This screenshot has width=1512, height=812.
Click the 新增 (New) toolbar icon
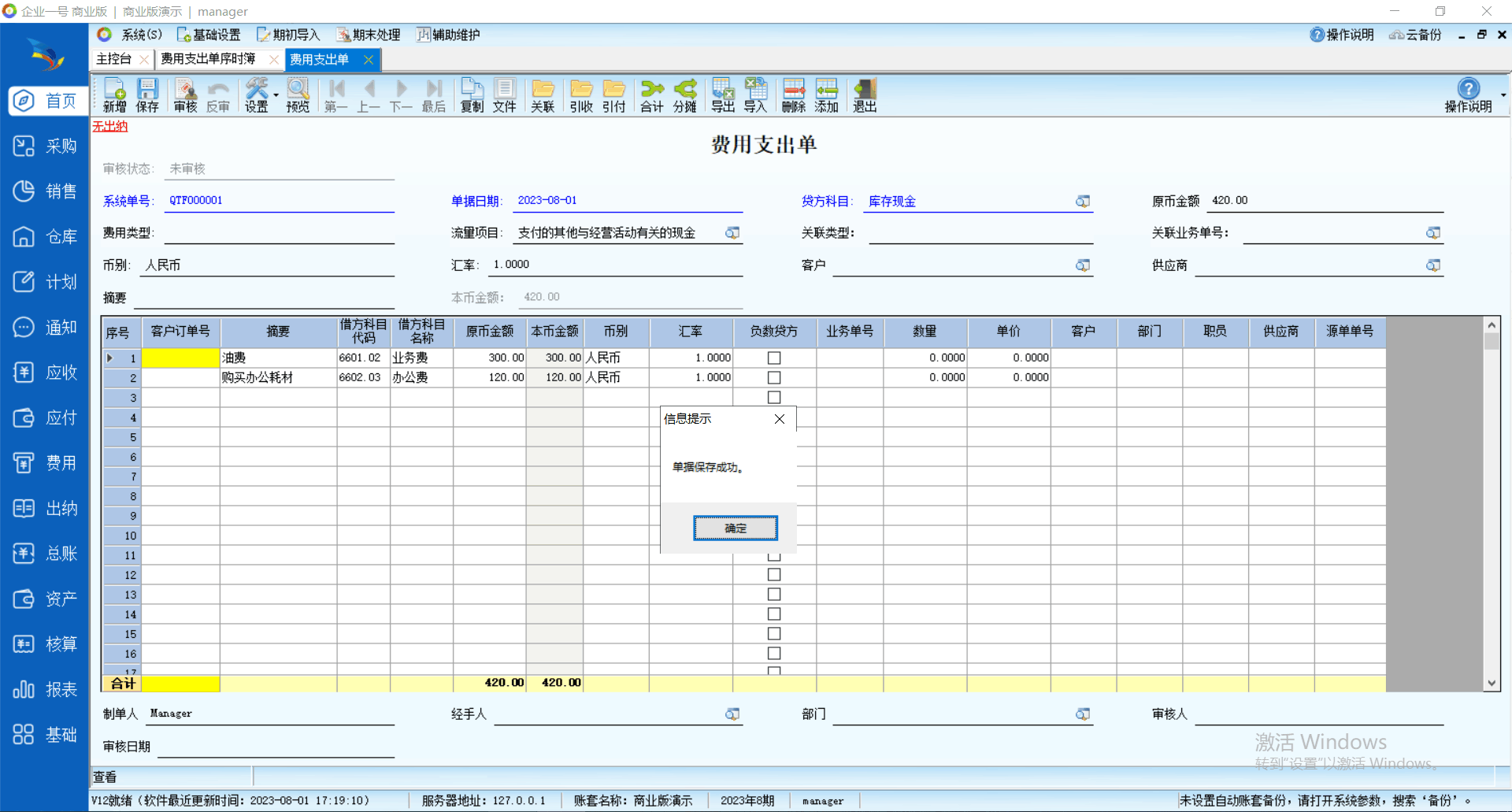(114, 95)
